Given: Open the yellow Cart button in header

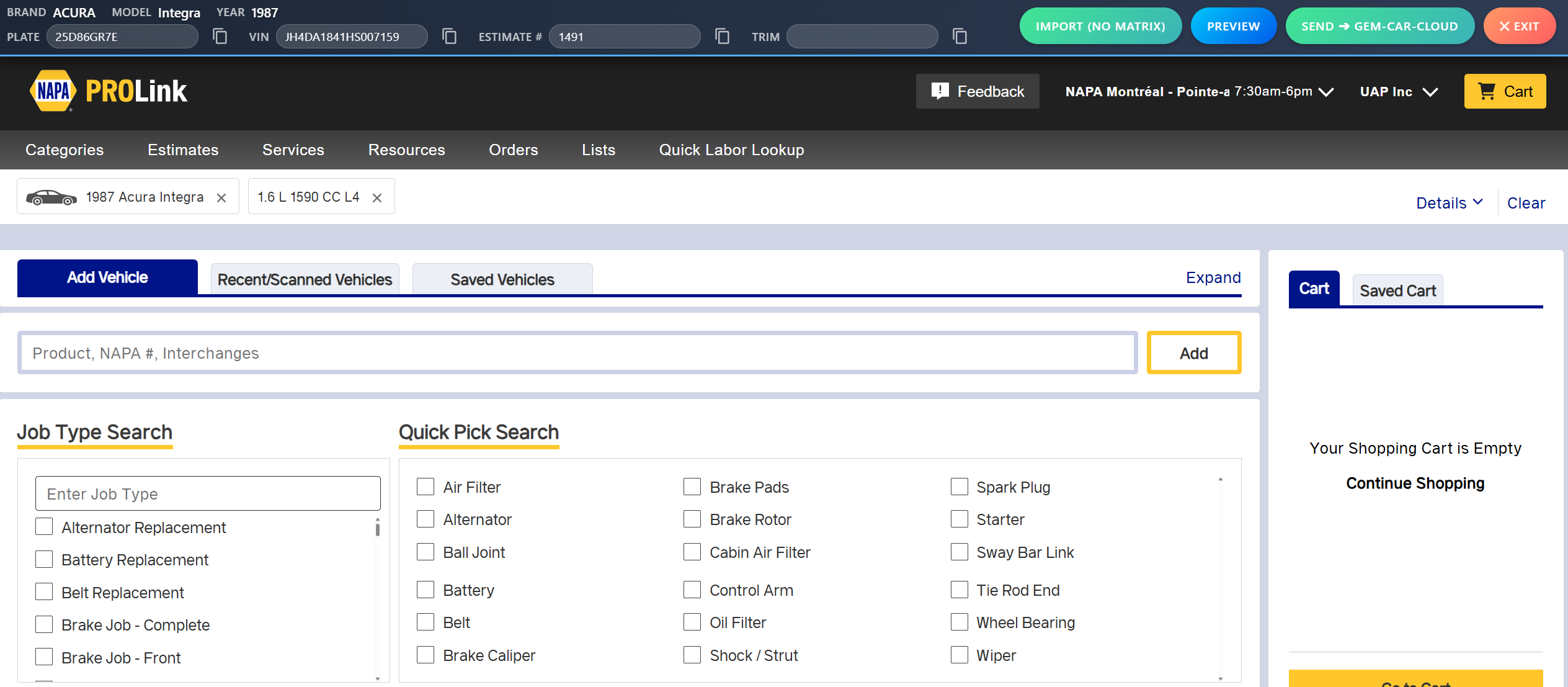Looking at the screenshot, I should coord(1505,91).
